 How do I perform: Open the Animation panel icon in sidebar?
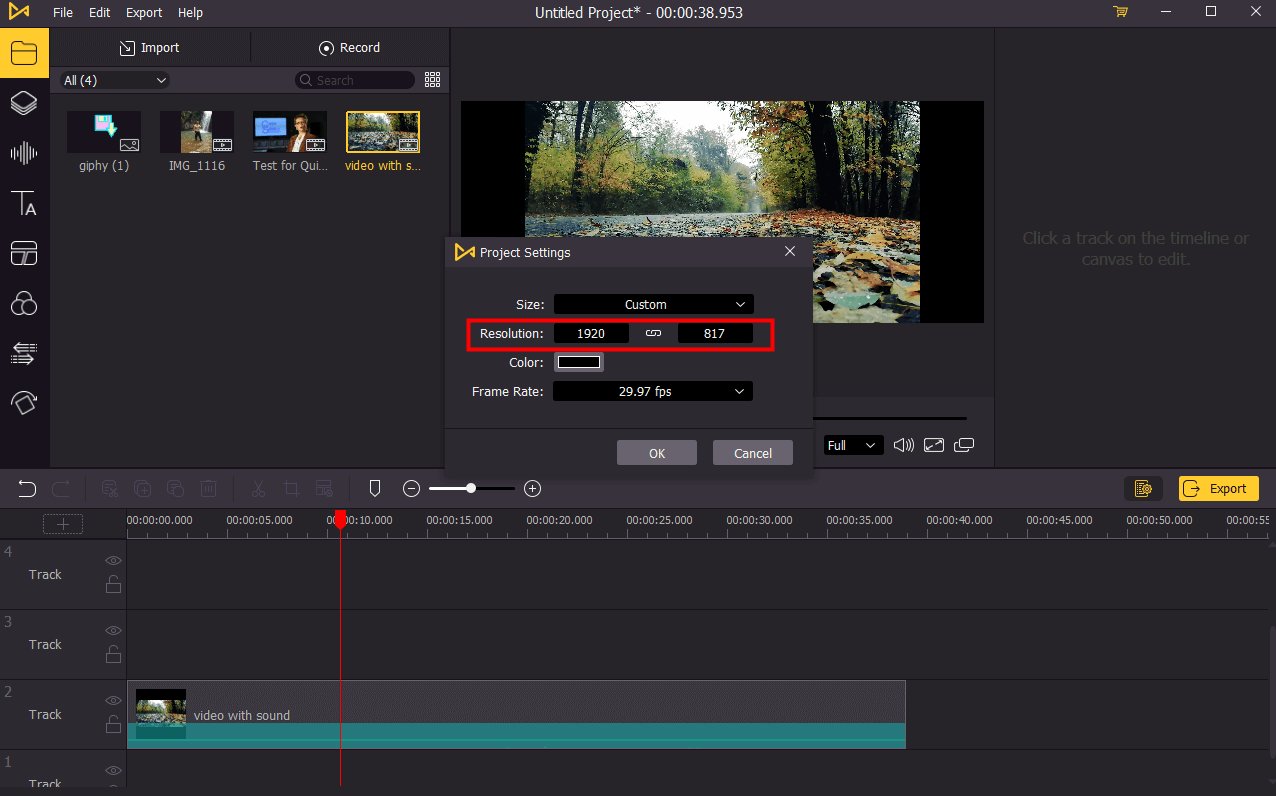click(x=24, y=403)
